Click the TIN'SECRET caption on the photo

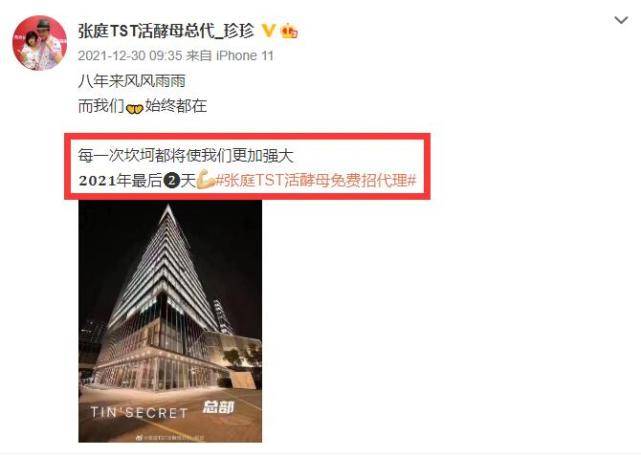[x=139, y=413]
